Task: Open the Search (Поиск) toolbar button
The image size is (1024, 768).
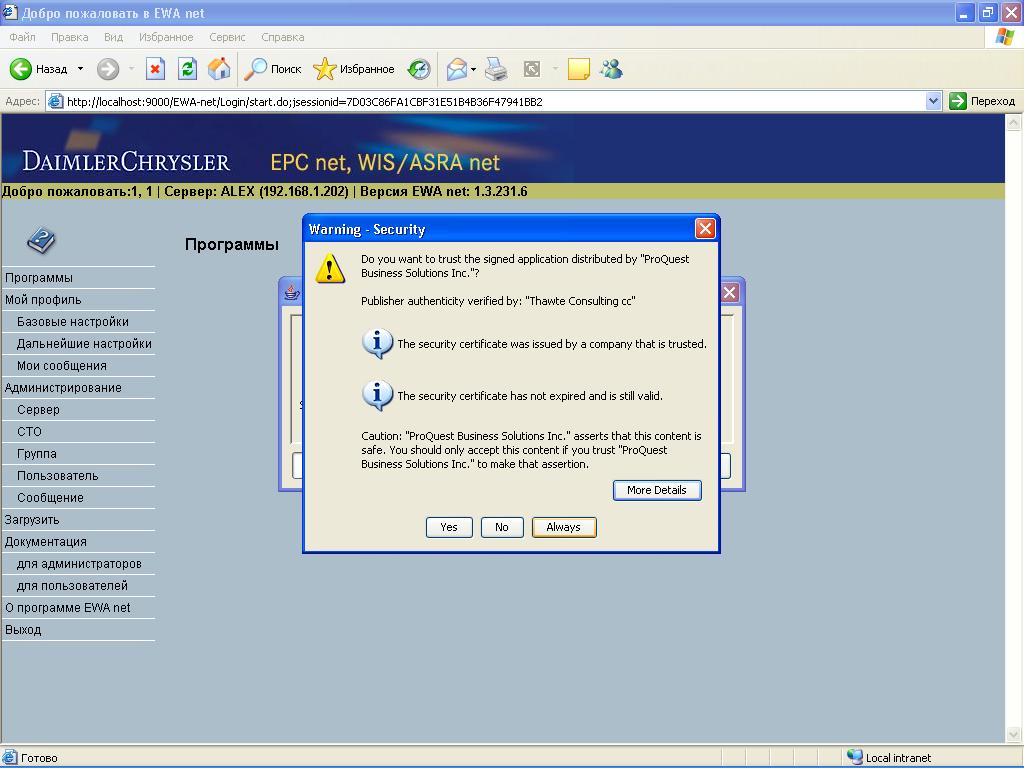Action: pos(272,69)
